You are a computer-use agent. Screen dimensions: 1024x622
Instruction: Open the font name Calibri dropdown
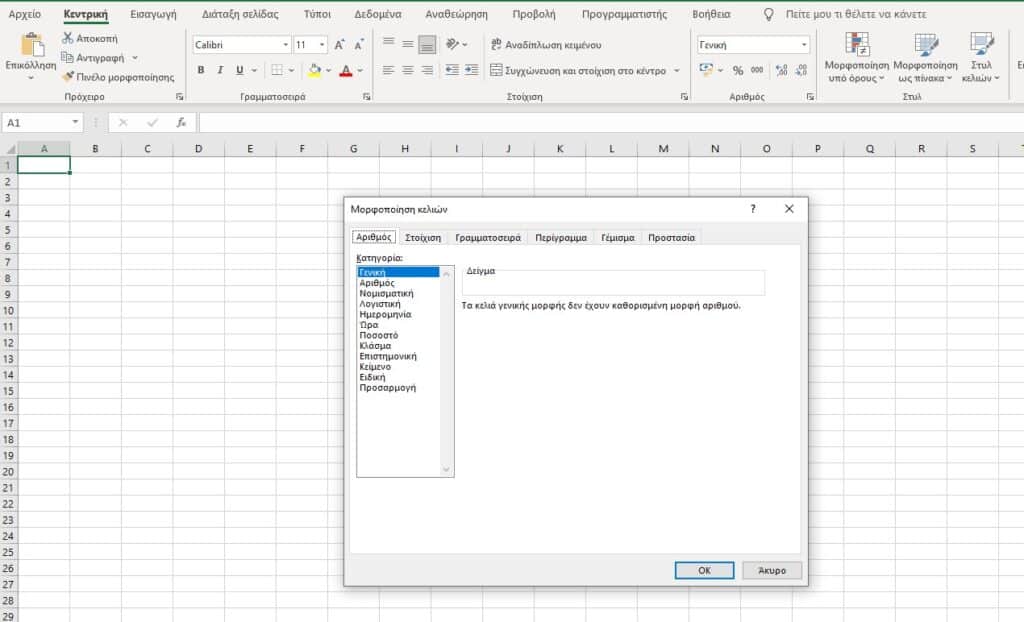coord(285,44)
